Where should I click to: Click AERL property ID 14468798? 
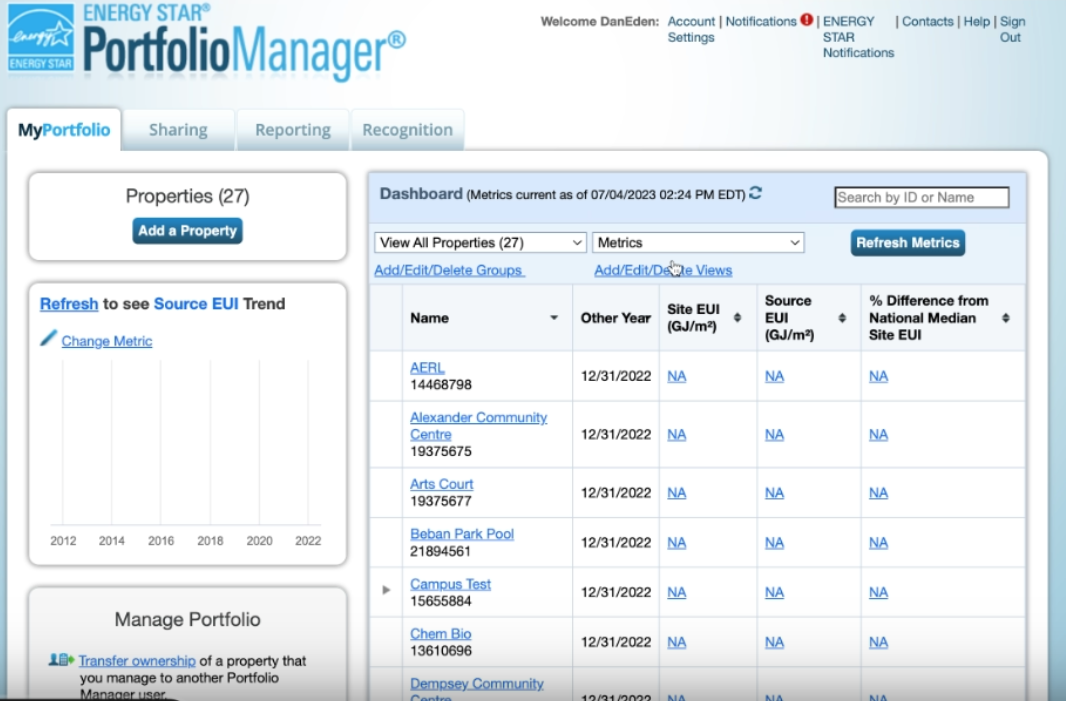(441, 385)
